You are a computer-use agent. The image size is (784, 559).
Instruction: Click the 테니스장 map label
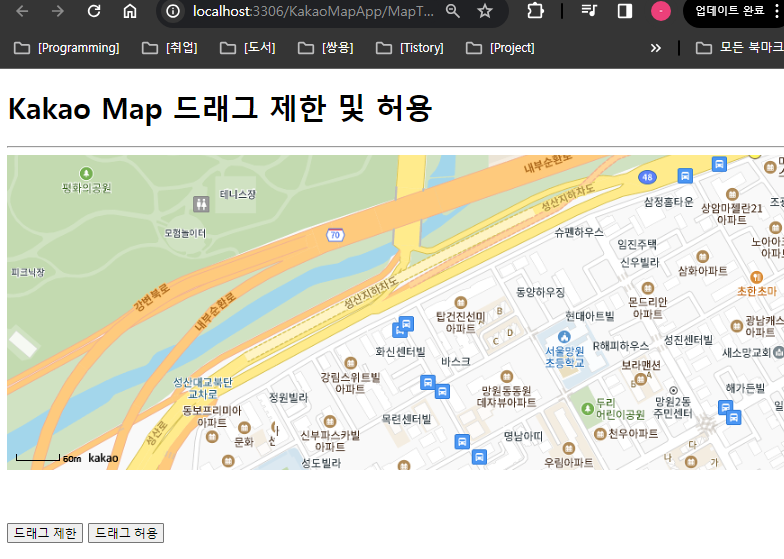pyautogui.click(x=238, y=194)
